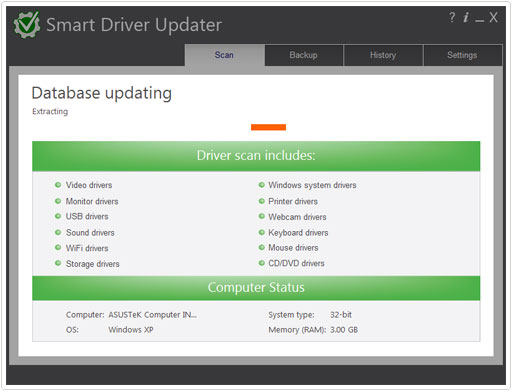This screenshot has width=512, height=391.
Task: Click the 'Smart Driver Updater' title text
Action: [x=134, y=25]
